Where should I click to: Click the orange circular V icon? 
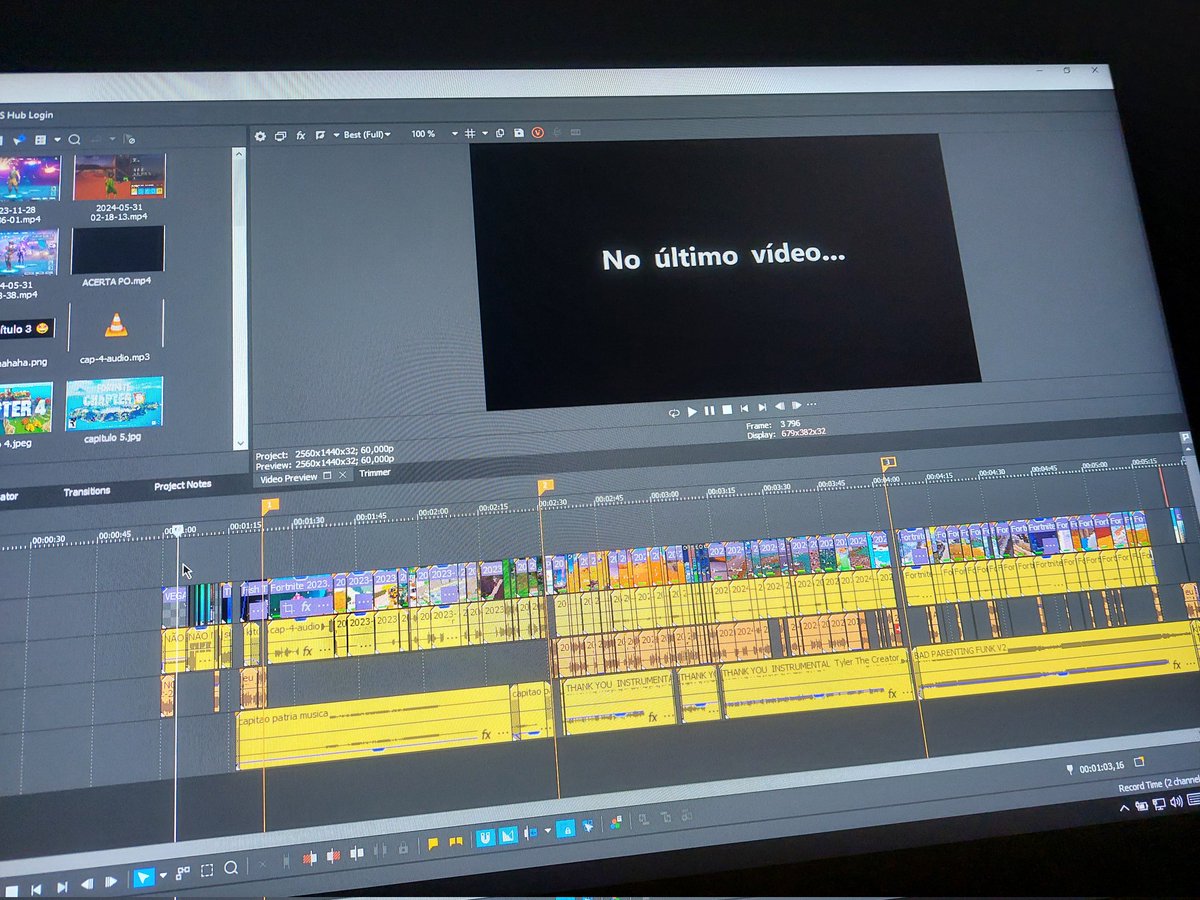[538, 132]
